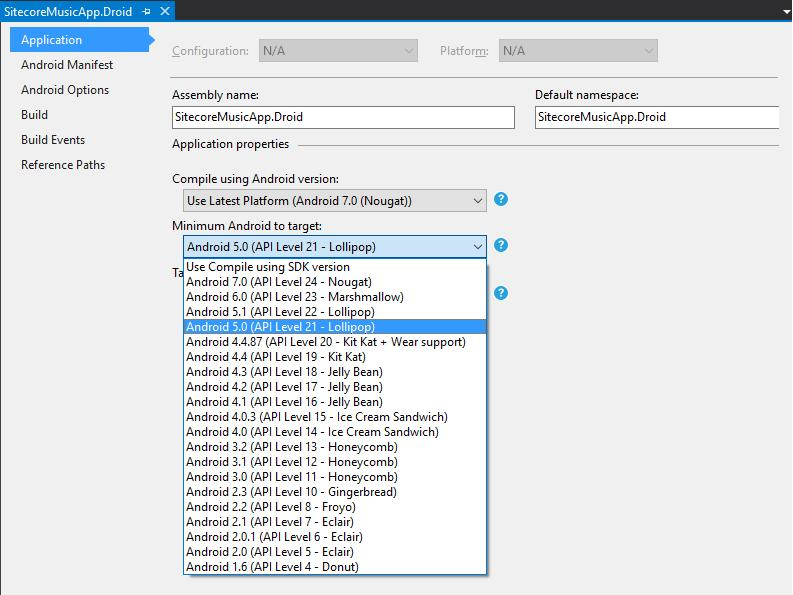The width and height of the screenshot is (793, 595).
Task: Choose Android 4.3 API Level 18 Jelly Bean
Action: tap(335, 372)
